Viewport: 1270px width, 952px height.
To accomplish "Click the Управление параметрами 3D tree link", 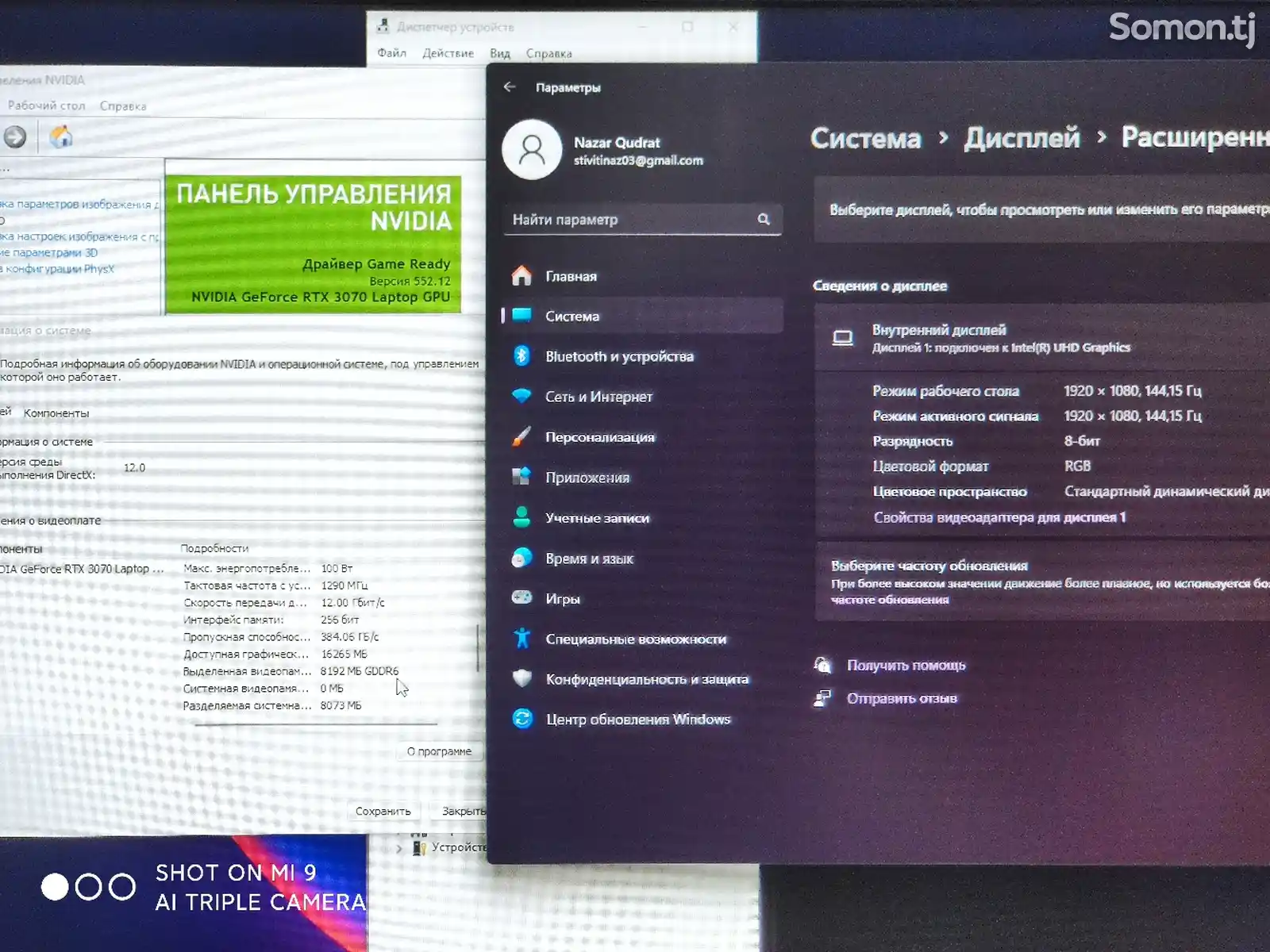I will (49, 253).
